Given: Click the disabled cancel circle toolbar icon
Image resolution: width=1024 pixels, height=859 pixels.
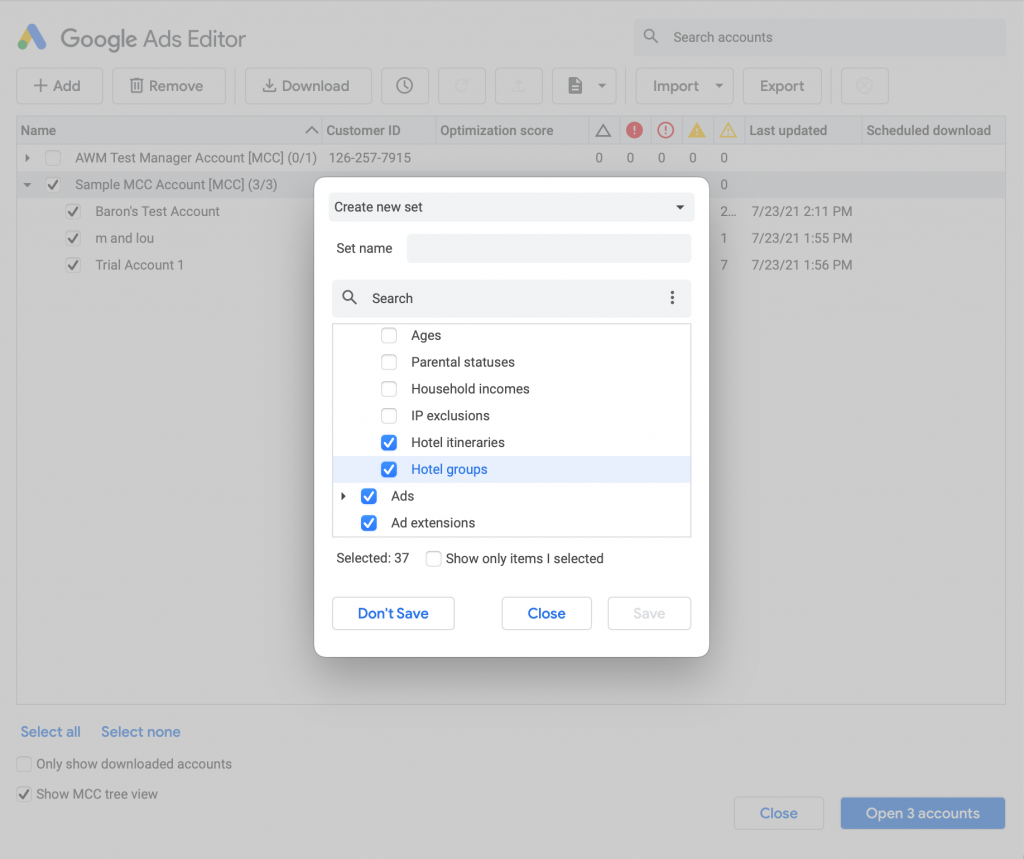Looking at the screenshot, I should (865, 86).
